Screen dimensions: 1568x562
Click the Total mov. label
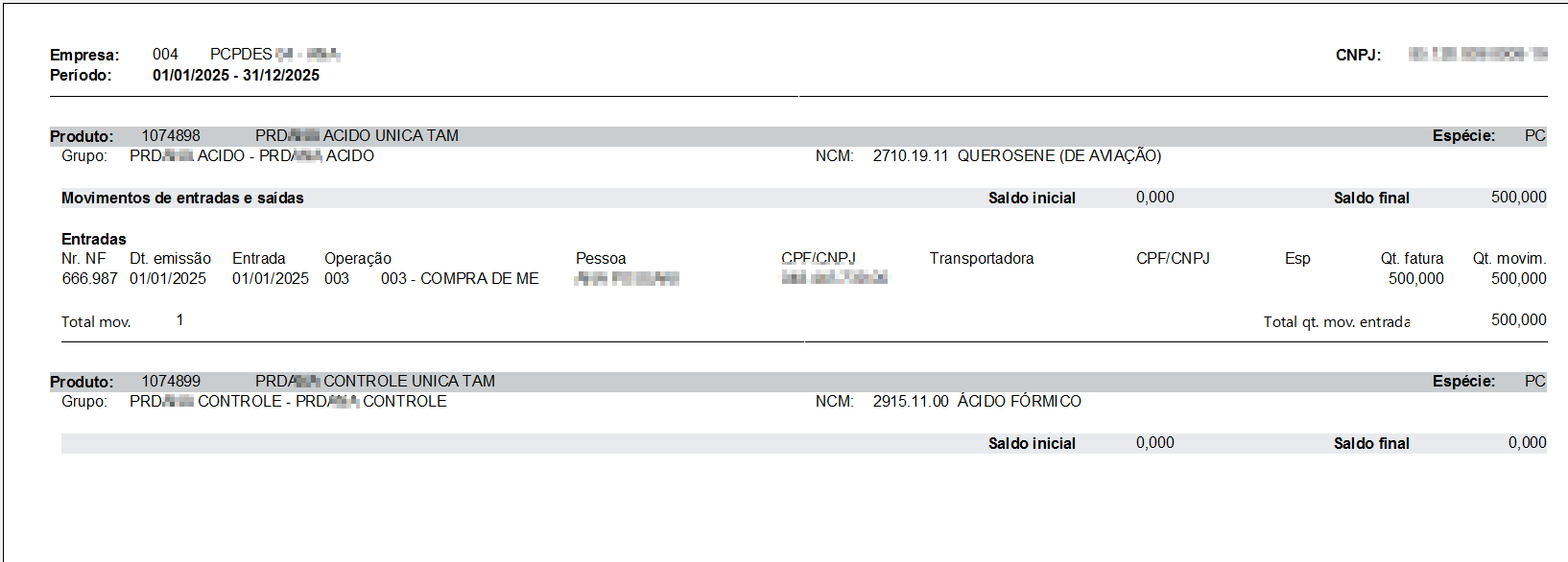[x=96, y=321]
